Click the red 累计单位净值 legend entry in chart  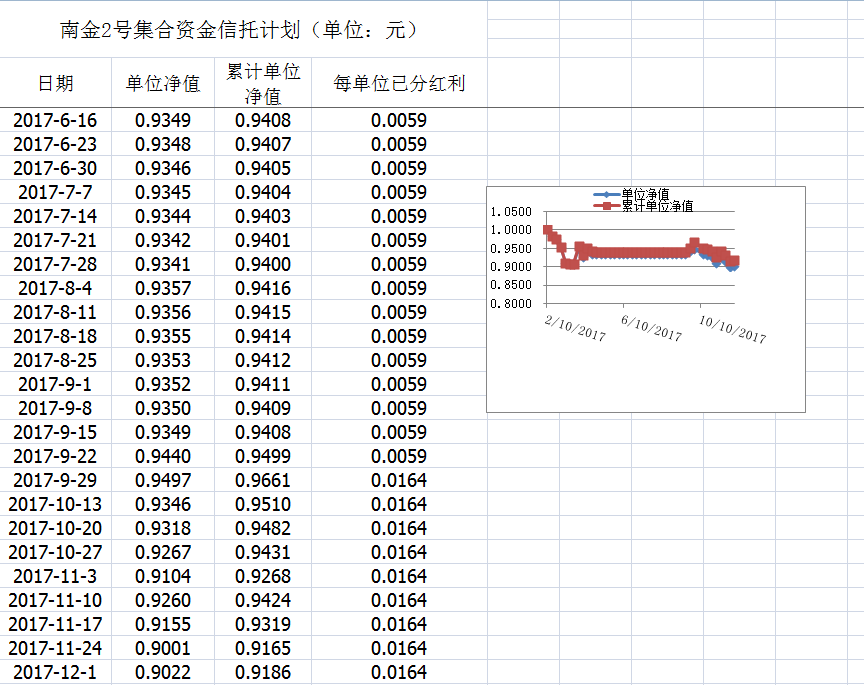coord(656,206)
